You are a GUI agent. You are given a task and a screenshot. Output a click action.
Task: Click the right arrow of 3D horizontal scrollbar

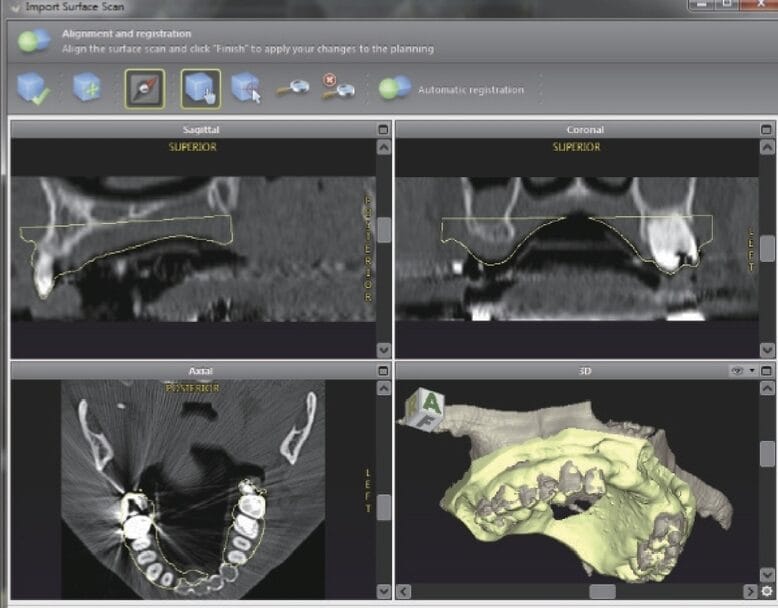coord(750,592)
